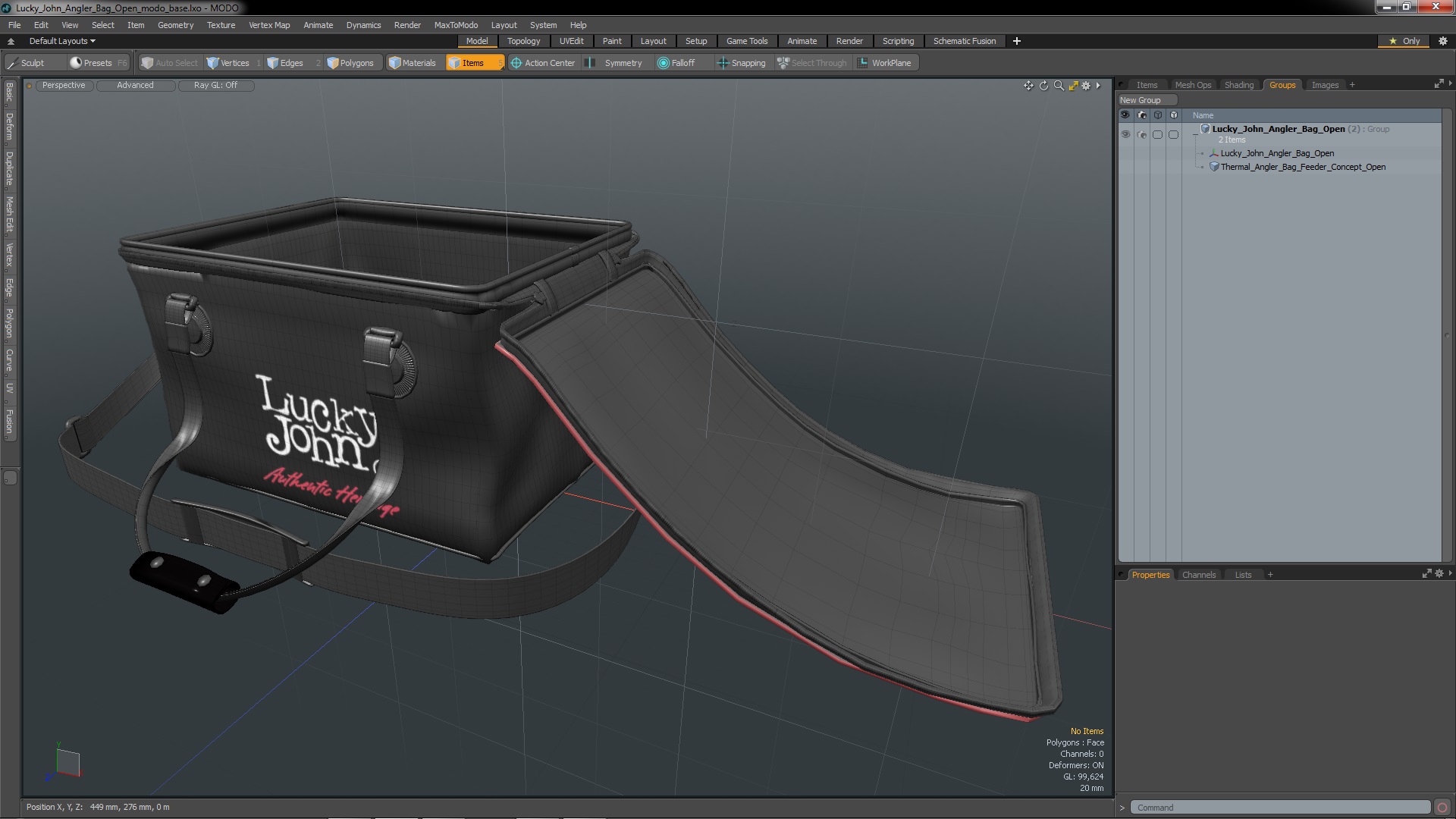The height and width of the screenshot is (819, 1456).
Task: Toggle render state of Lucky_John_Angler_Bag_Open group
Action: point(1142,134)
